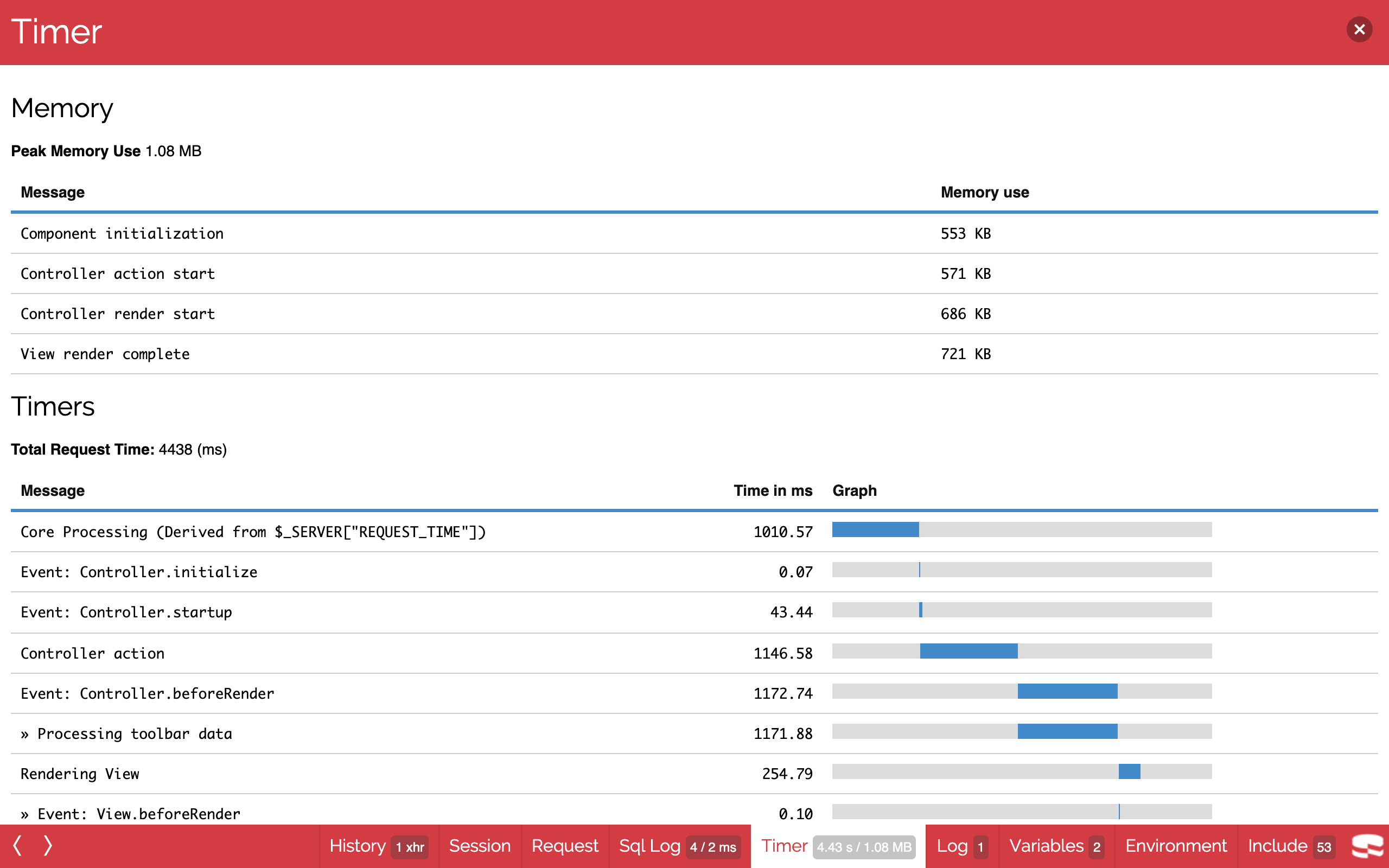
Task: Click the 553 KB memory value
Action: coord(966,234)
